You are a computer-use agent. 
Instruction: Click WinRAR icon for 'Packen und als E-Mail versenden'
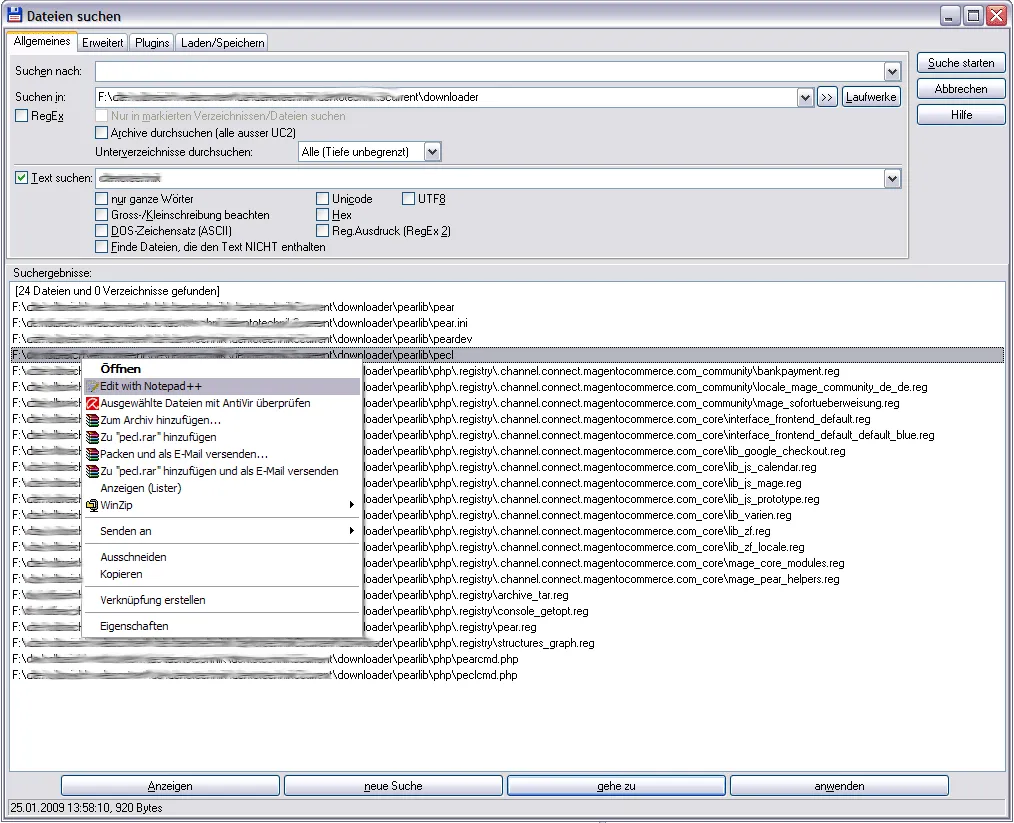[92, 454]
